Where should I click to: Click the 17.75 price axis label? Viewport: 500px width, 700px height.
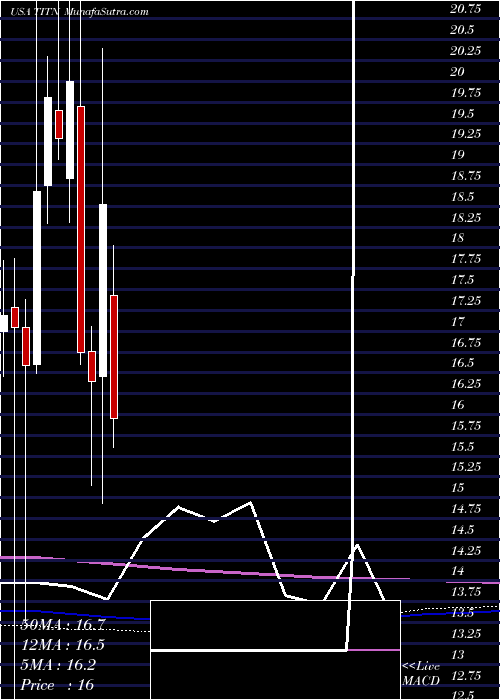465,259
